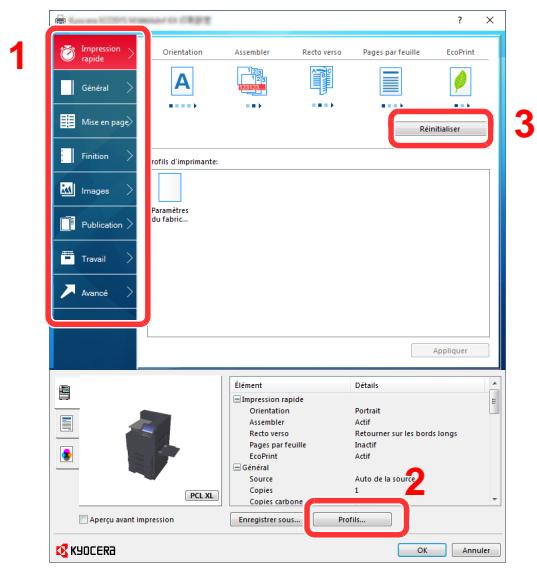The width and height of the screenshot is (537, 568).
Task: Open the Avancé tab
Action: pos(95,292)
